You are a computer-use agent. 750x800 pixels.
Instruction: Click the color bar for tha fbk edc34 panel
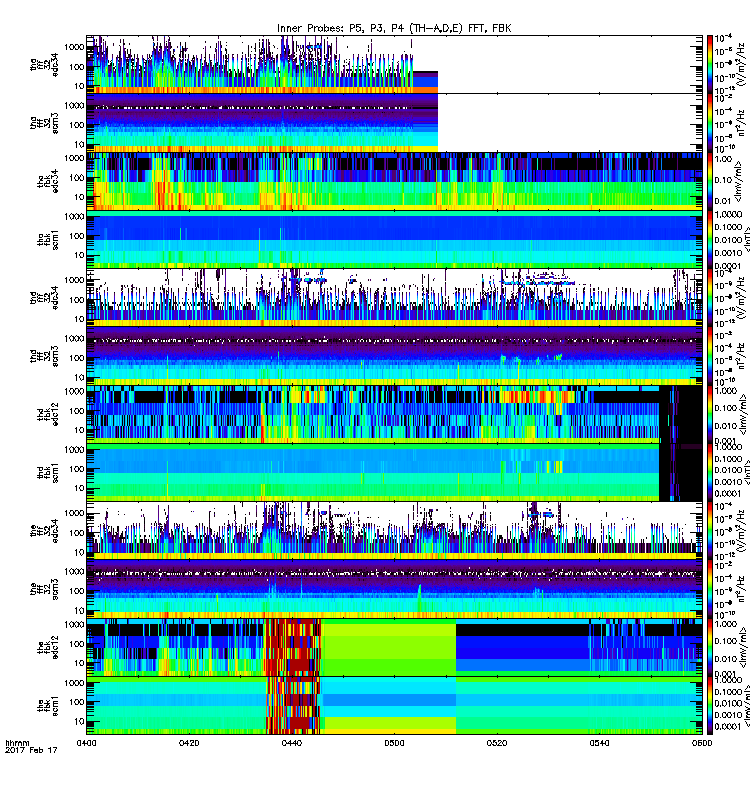(x=710, y=181)
